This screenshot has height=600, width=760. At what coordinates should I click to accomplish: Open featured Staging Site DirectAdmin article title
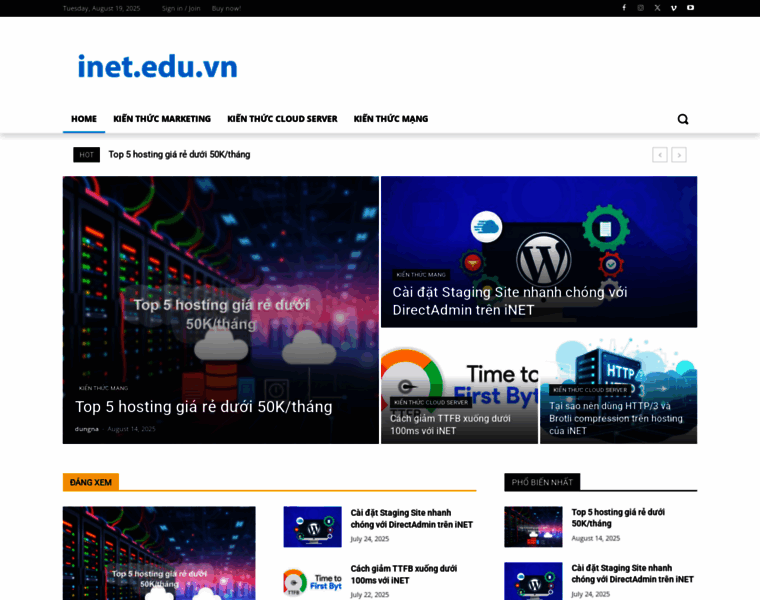tap(509, 301)
